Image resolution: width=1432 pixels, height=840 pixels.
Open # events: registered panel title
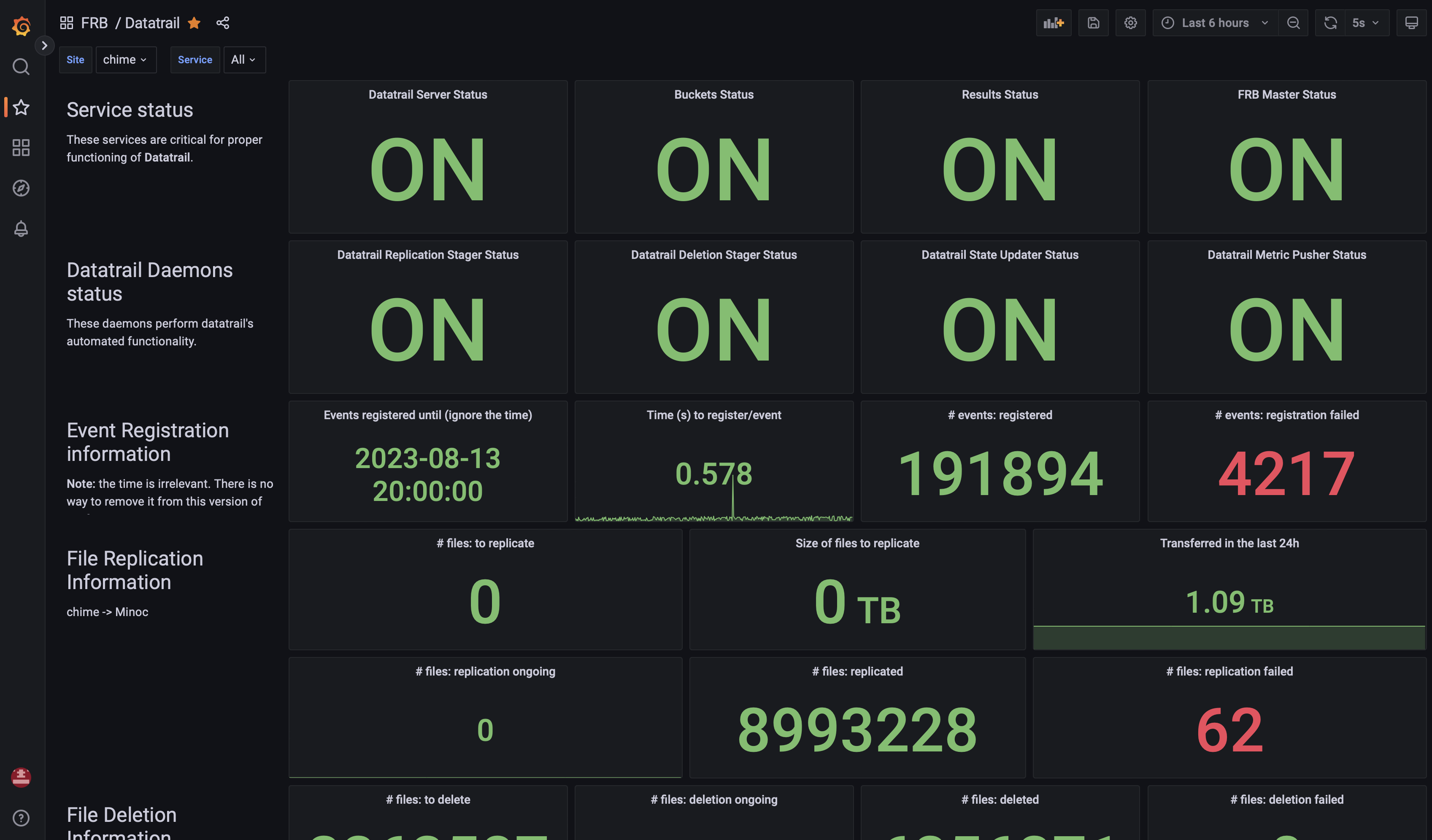point(1000,415)
